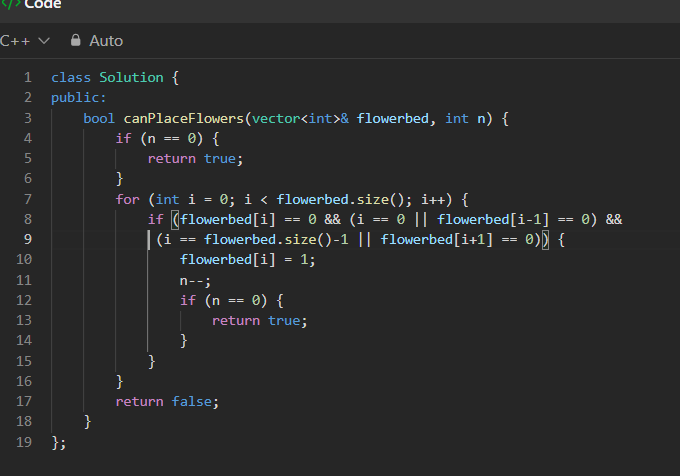Click the closing }; on line 19
The width and height of the screenshot is (680, 476).
pos(59,443)
